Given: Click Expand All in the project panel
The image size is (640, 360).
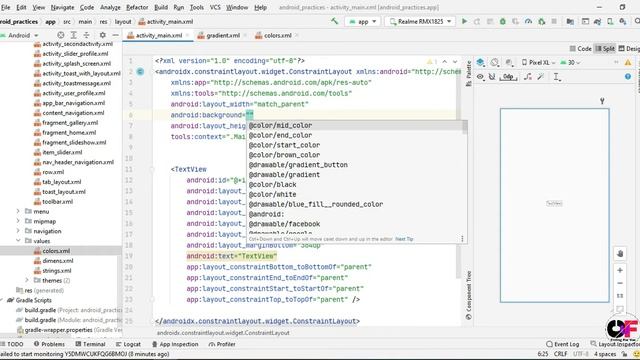Looking at the screenshot, I should (73, 35).
